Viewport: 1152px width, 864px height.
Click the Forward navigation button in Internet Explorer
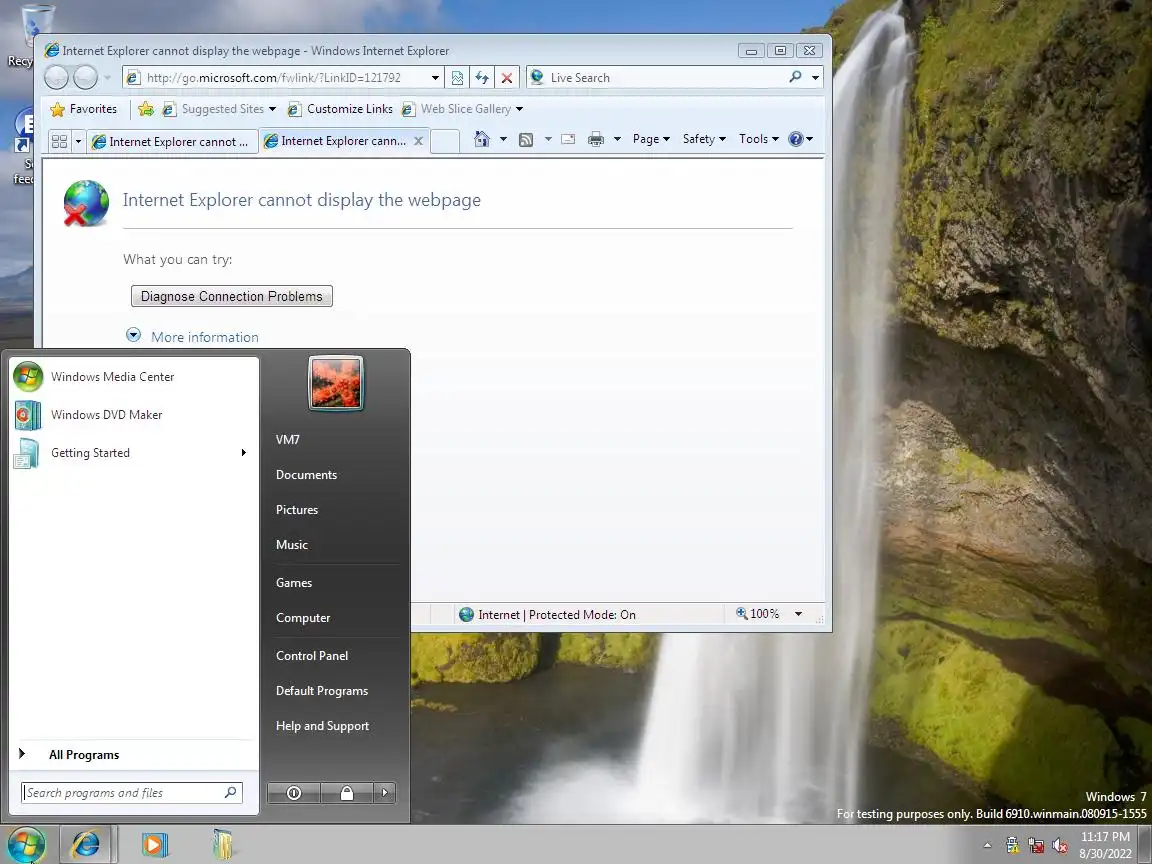[x=85, y=77]
